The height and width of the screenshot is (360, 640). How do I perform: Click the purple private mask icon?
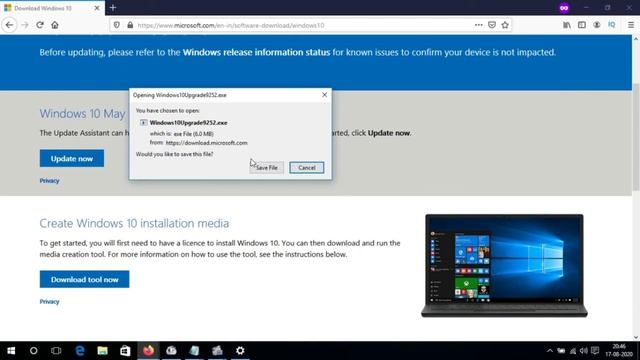[x=564, y=8]
